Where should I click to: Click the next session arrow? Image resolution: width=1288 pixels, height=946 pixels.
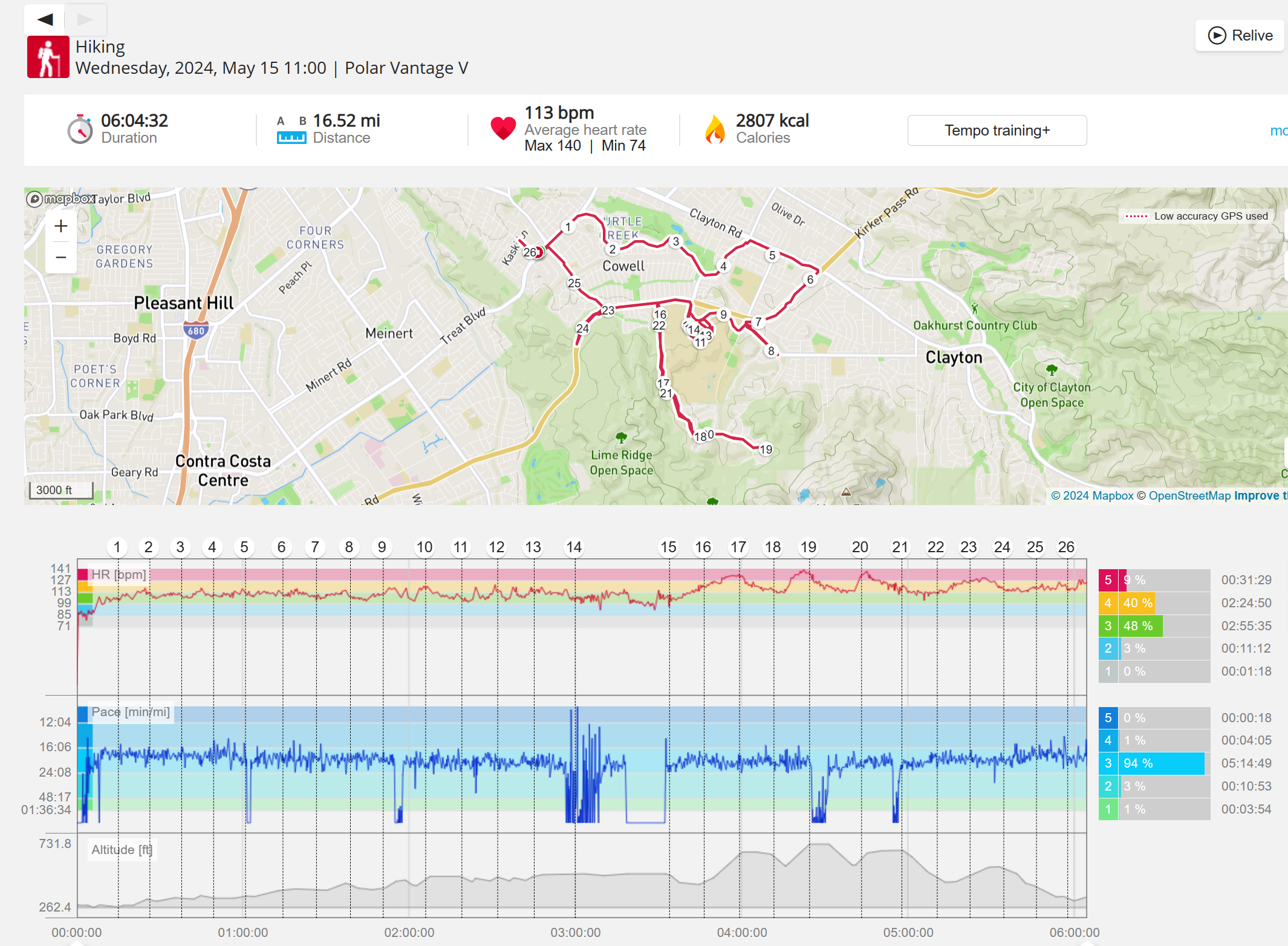pyautogui.click(x=85, y=19)
